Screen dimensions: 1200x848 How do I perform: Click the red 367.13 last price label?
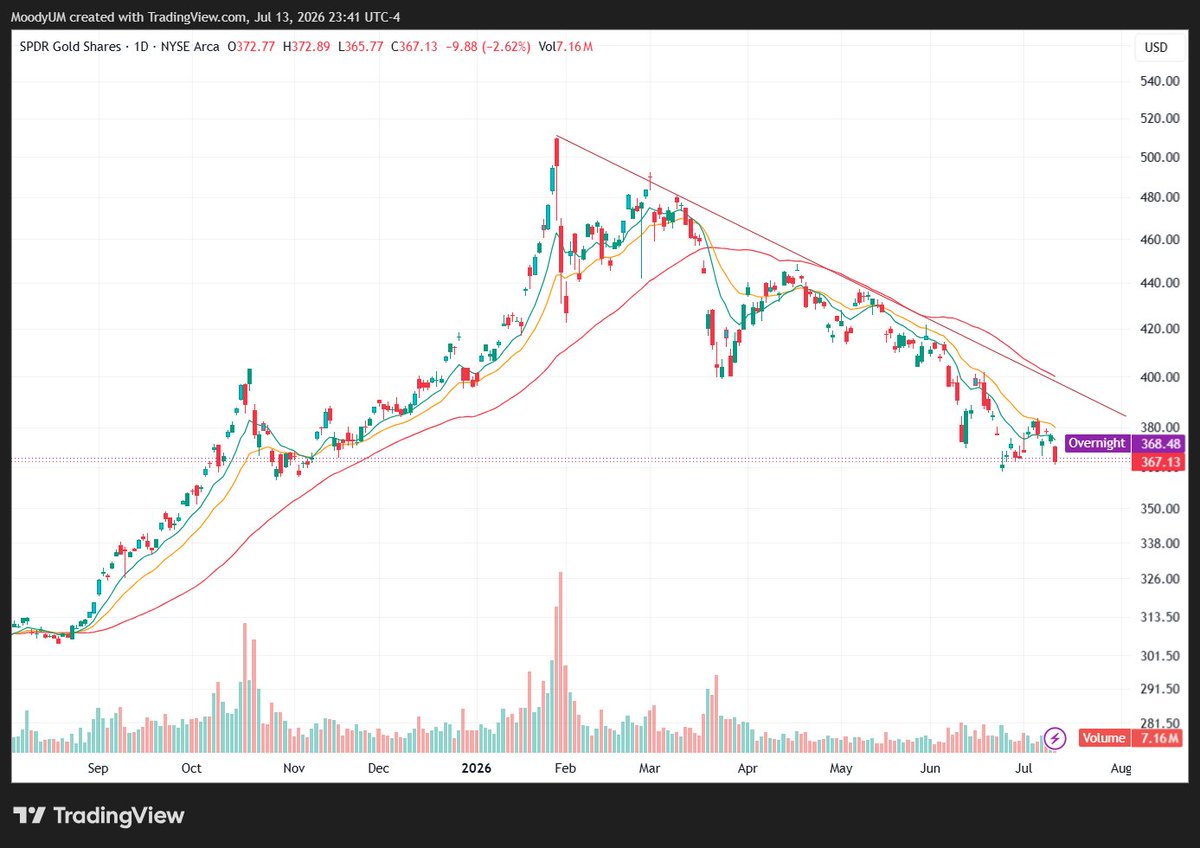1157,462
